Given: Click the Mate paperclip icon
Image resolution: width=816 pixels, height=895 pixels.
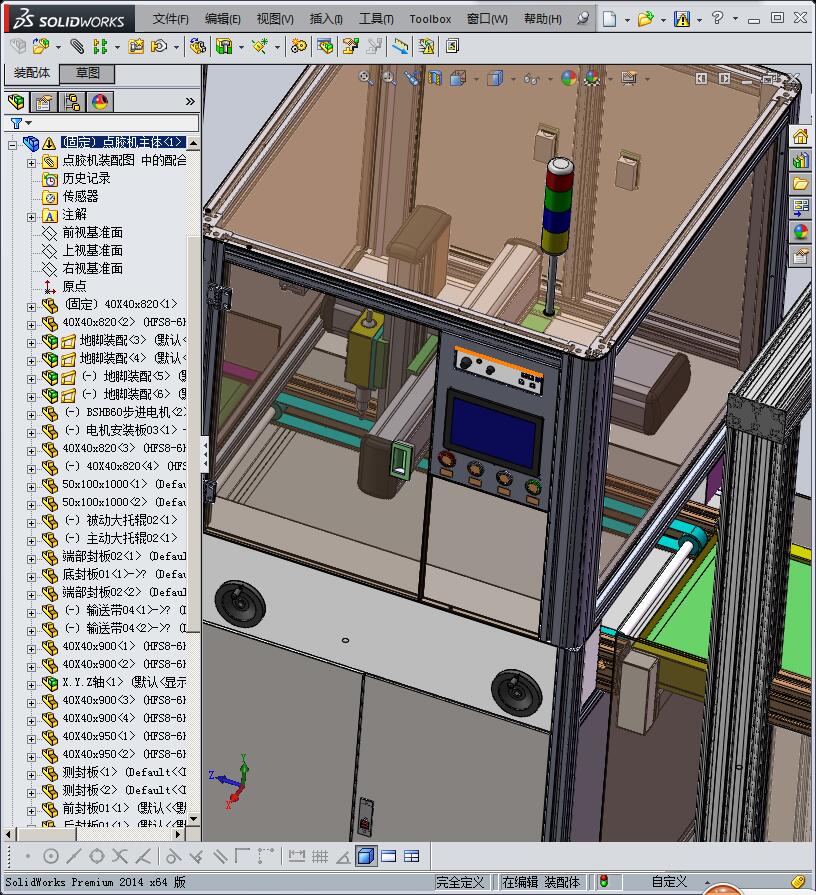Looking at the screenshot, I should [x=77, y=46].
